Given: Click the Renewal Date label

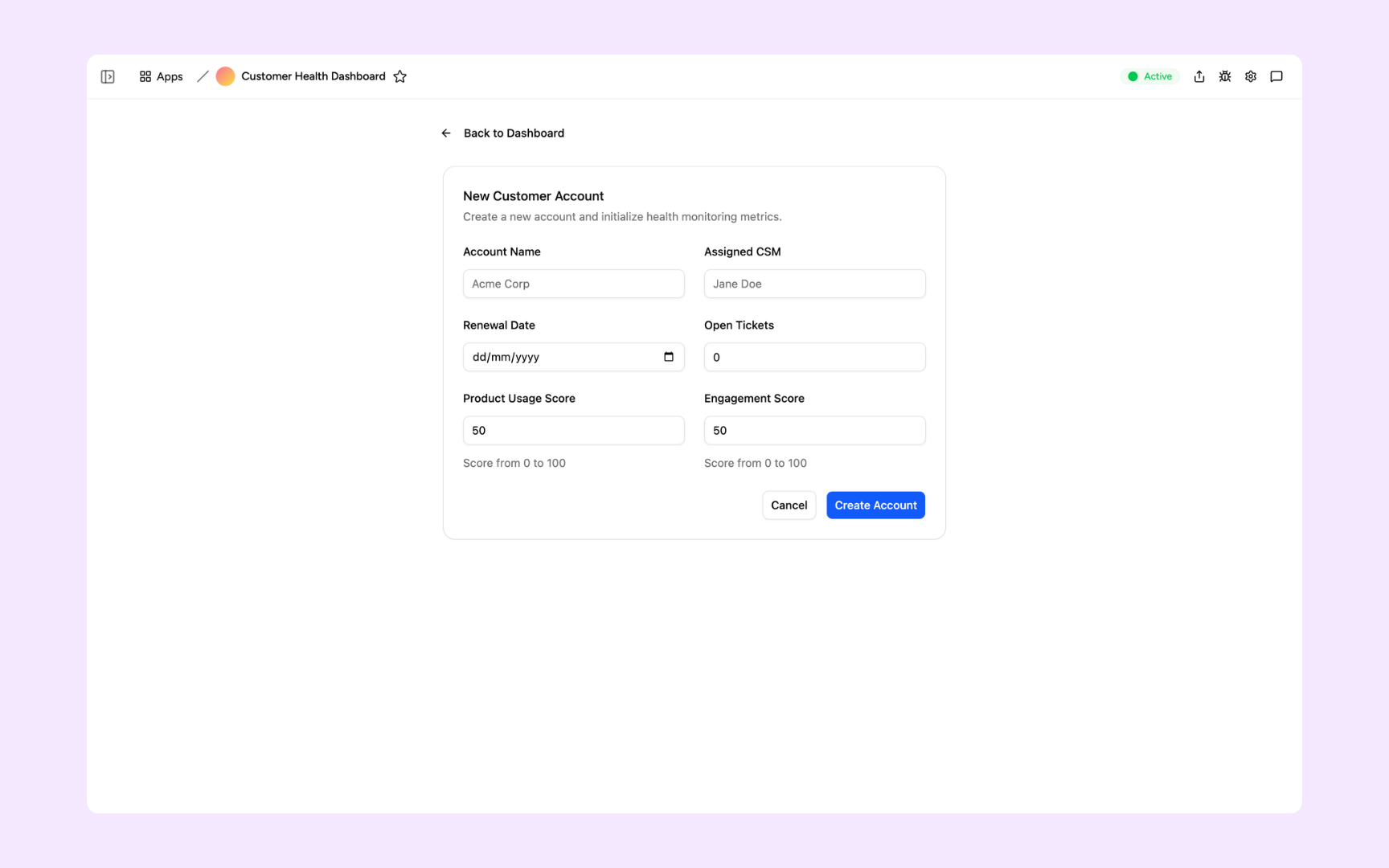Looking at the screenshot, I should pos(498,325).
